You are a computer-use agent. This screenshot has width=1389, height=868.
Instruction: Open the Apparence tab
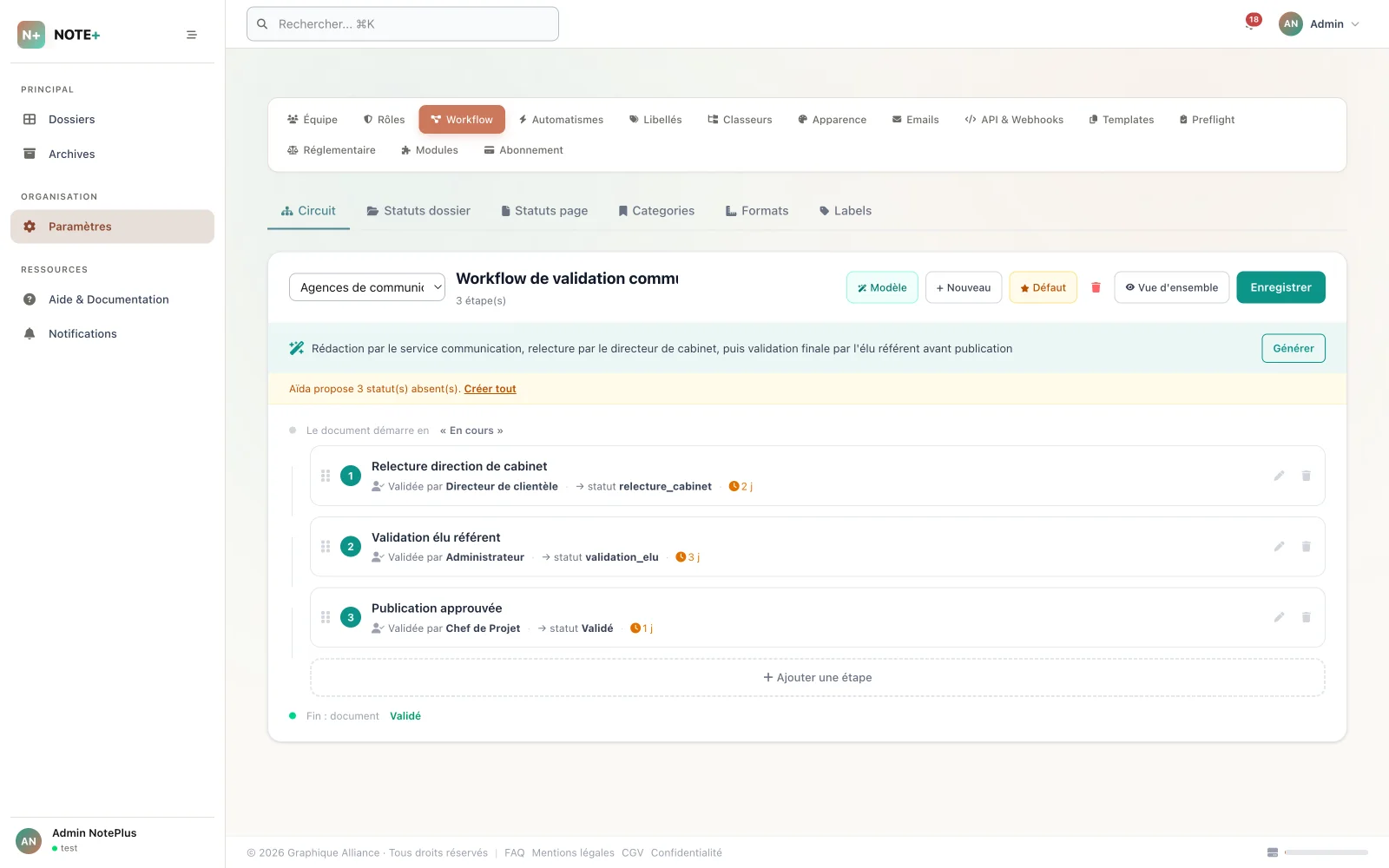pos(833,120)
